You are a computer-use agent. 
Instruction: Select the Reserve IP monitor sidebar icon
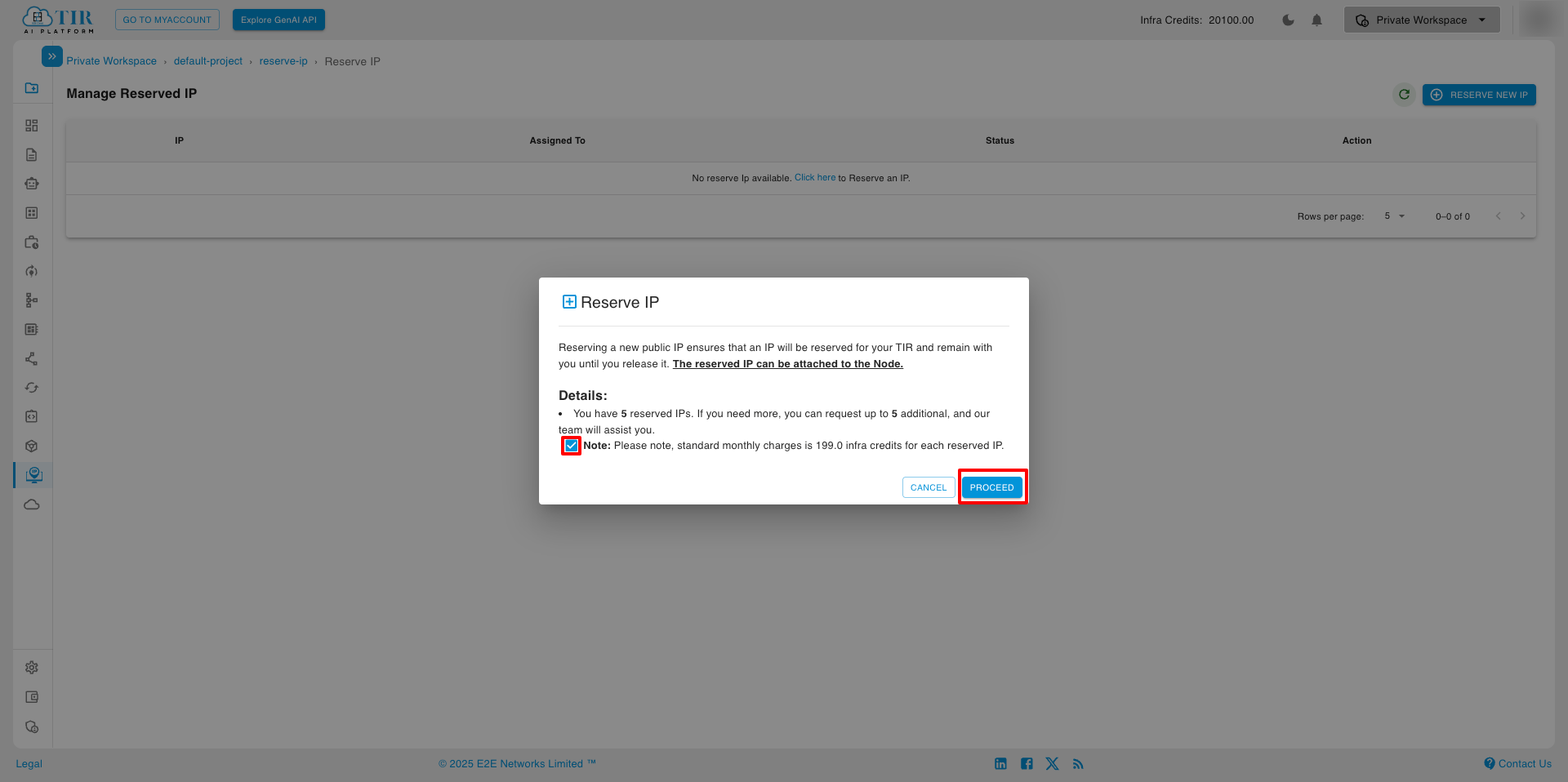click(x=33, y=475)
